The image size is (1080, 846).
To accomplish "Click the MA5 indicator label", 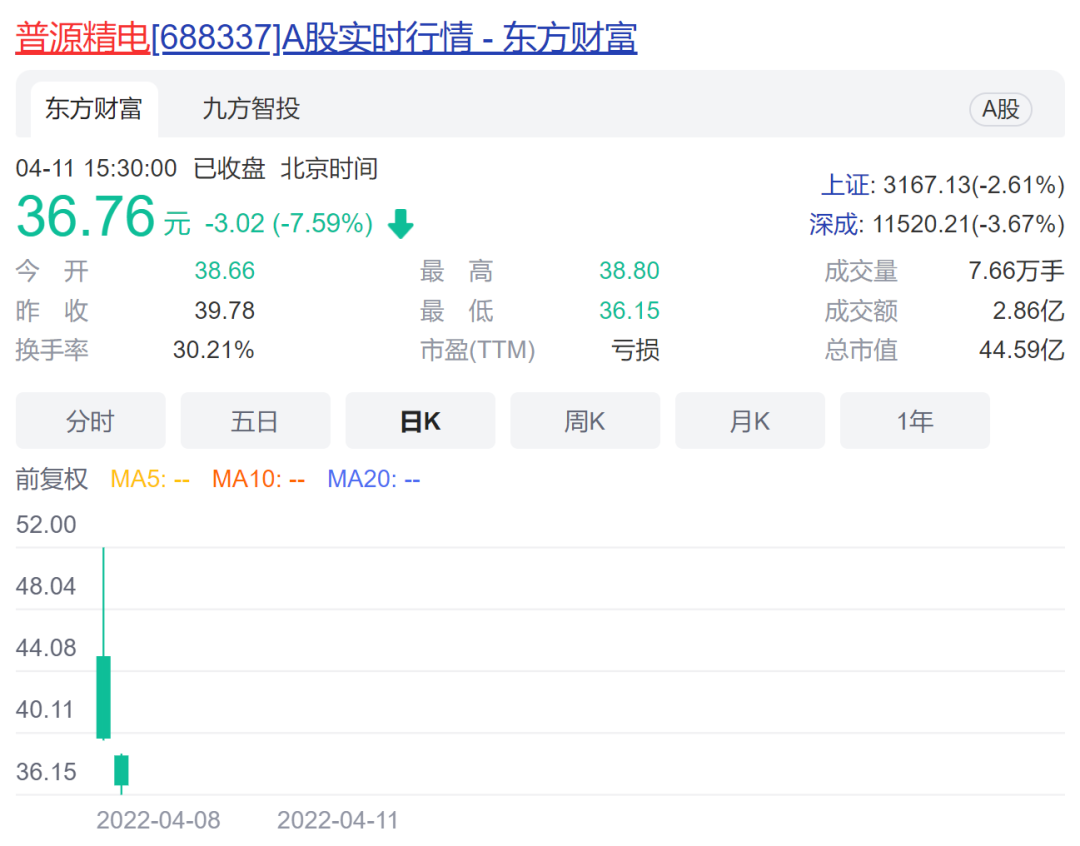I will (x=150, y=480).
